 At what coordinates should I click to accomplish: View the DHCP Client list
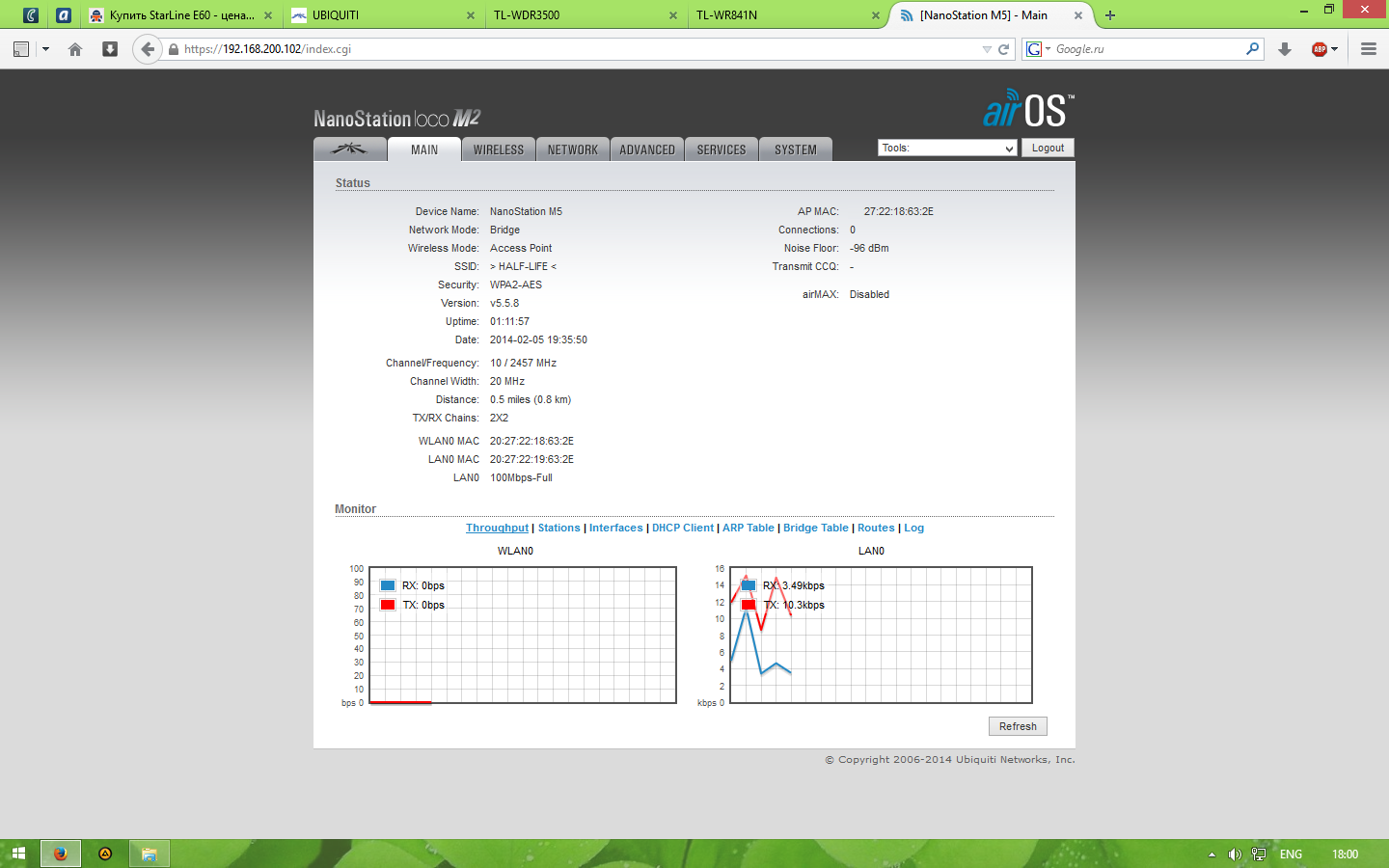coord(683,528)
